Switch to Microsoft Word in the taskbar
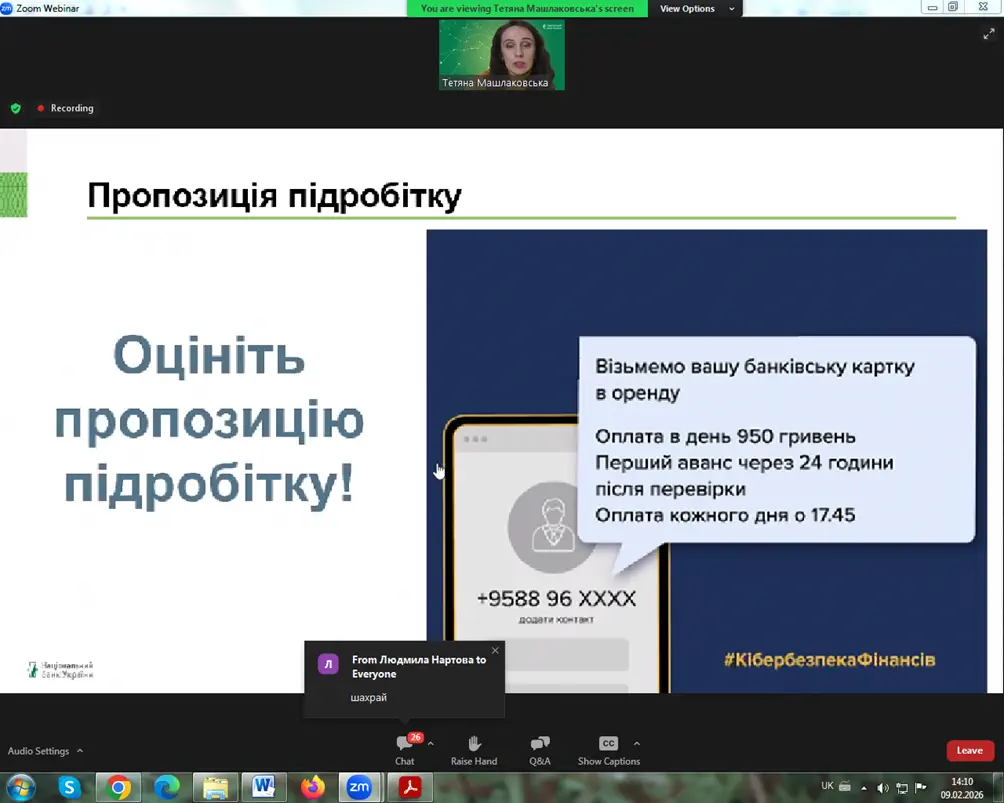 point(264,787)
